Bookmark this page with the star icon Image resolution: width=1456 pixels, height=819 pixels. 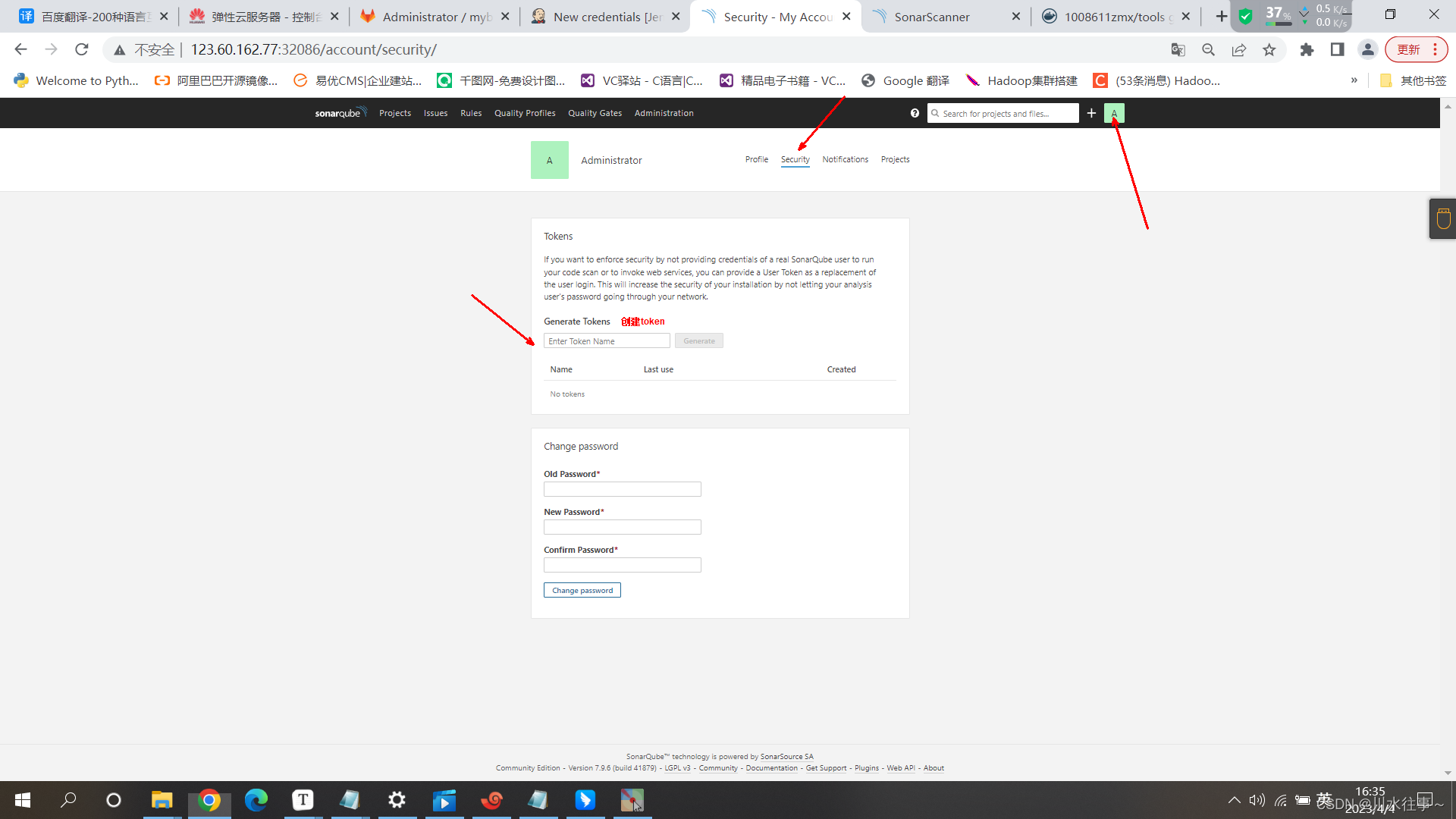[x=1269, y=50]
